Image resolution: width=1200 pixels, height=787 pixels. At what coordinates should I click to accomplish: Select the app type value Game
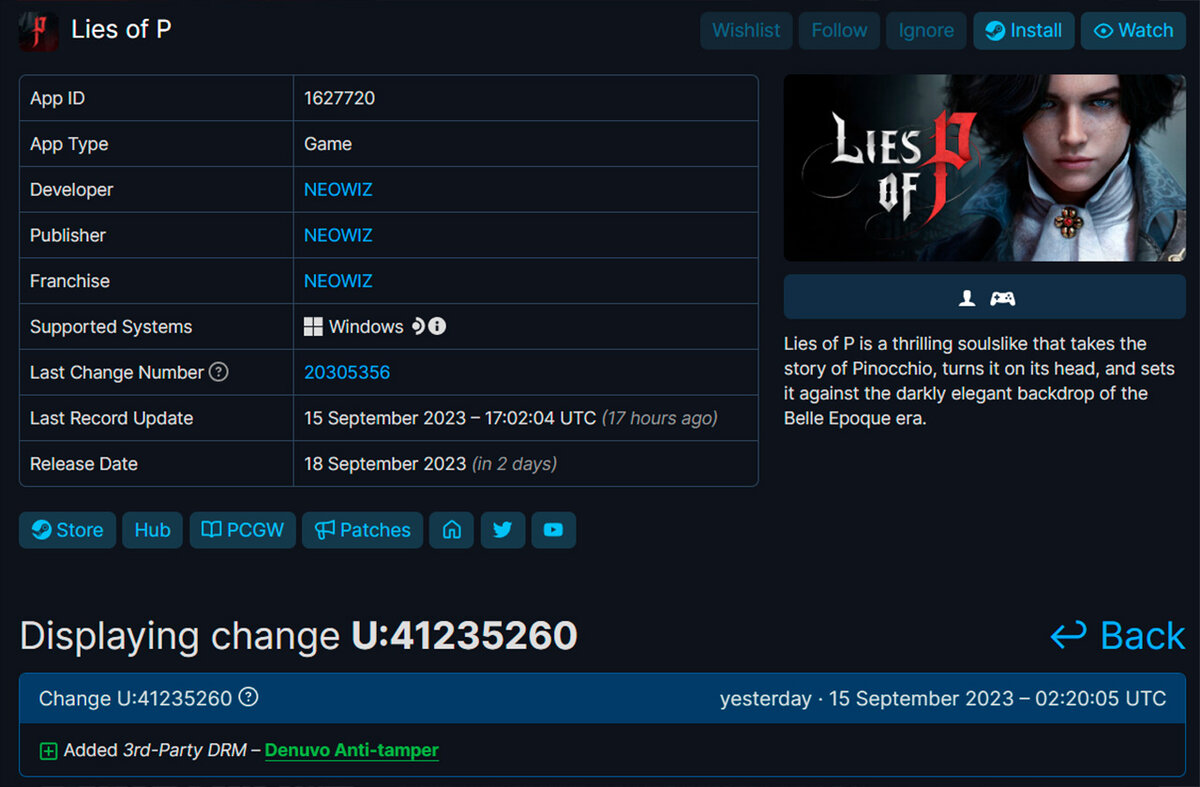point(328,144)
